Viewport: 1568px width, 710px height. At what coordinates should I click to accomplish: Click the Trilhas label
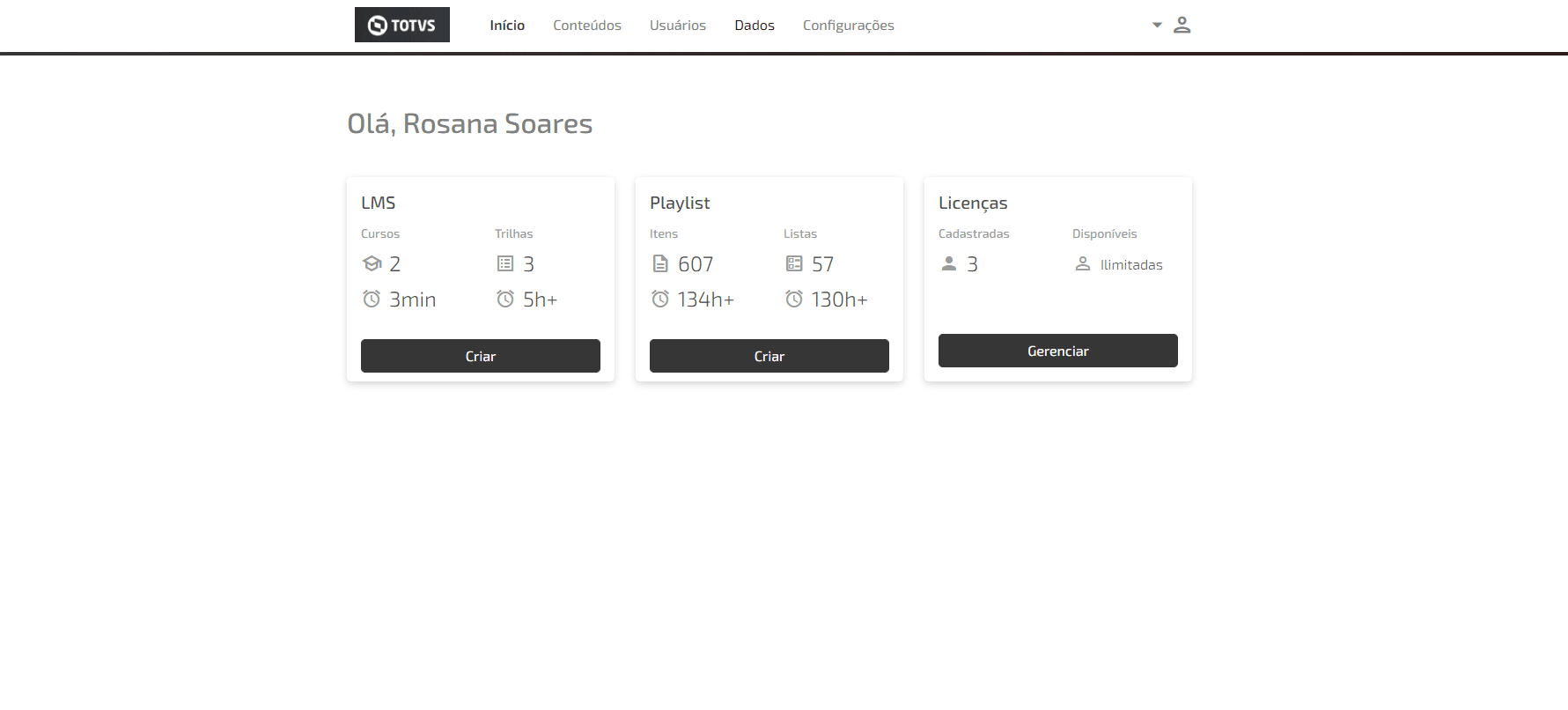click(x=514, y=233)
